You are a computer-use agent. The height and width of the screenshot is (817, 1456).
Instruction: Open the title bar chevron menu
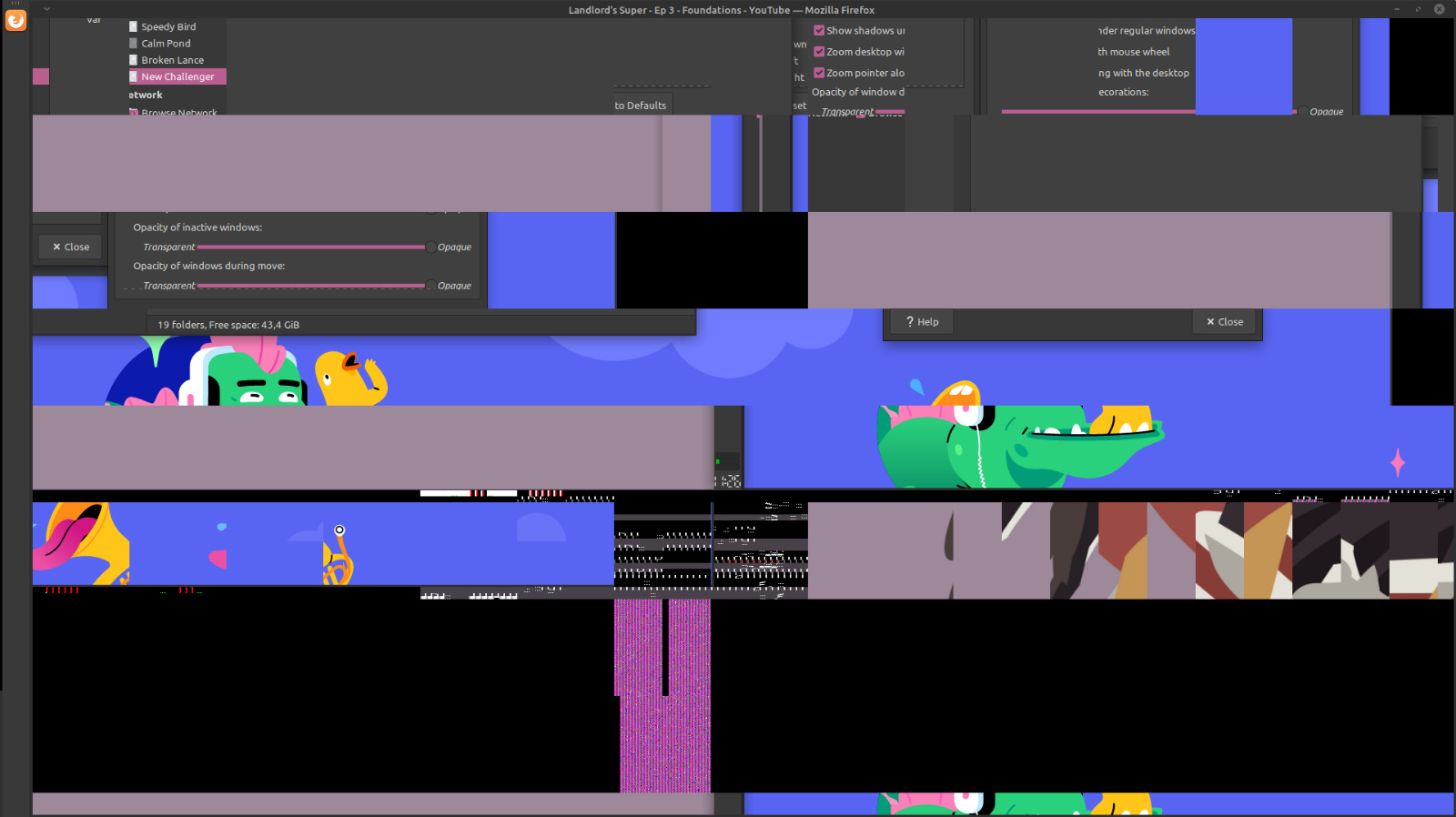(46, 9)
